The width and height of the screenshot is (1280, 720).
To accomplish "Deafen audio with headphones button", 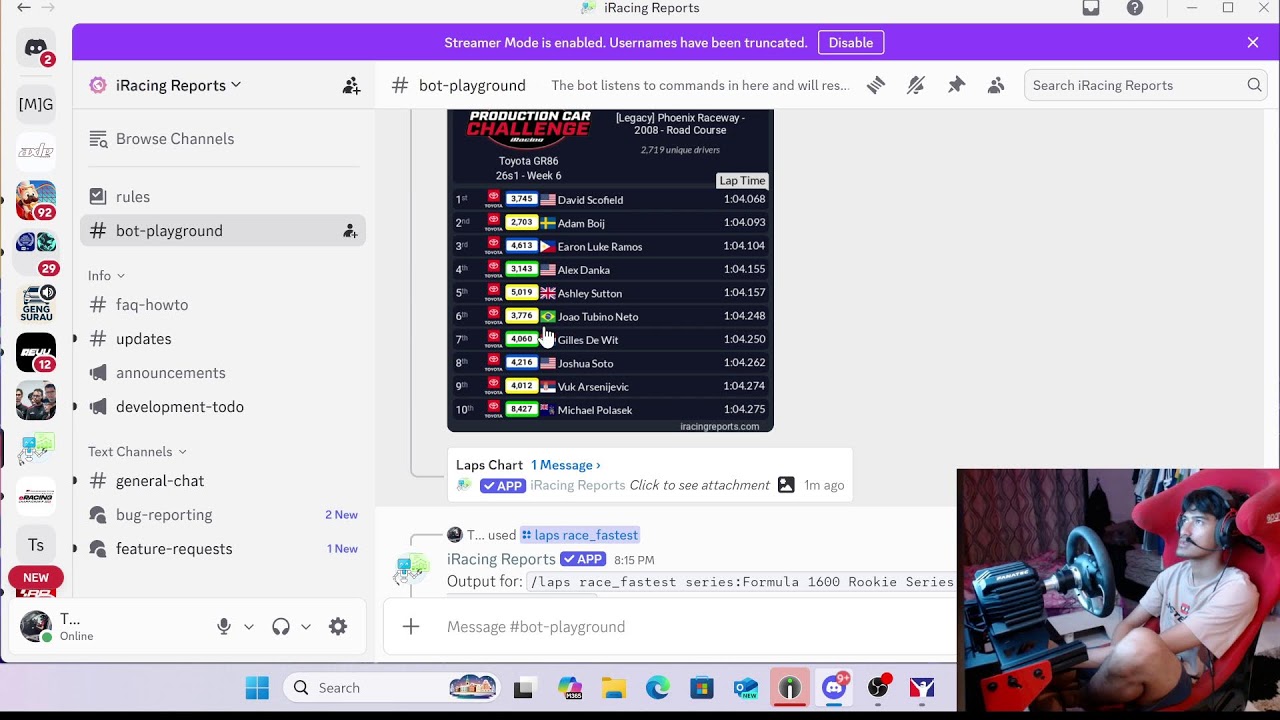I will tap(281, 627).
